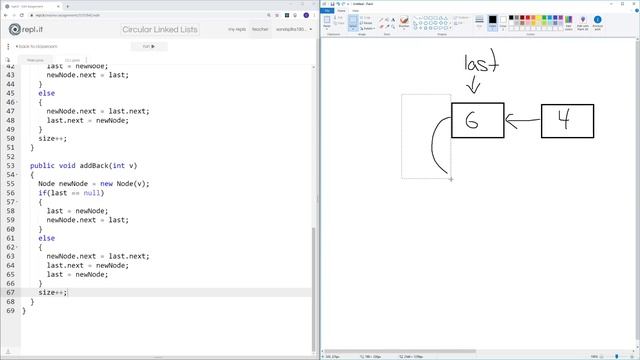Switch to the first editor file tab
Image resolution: width=640 pixels, height=360 pixels.
pyautogui.click(x=35, y=60)
